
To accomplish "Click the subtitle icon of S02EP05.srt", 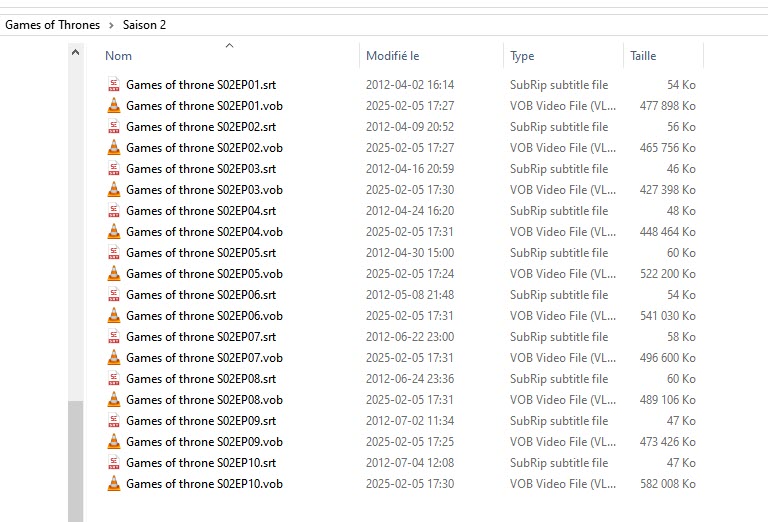I will 114,253.
